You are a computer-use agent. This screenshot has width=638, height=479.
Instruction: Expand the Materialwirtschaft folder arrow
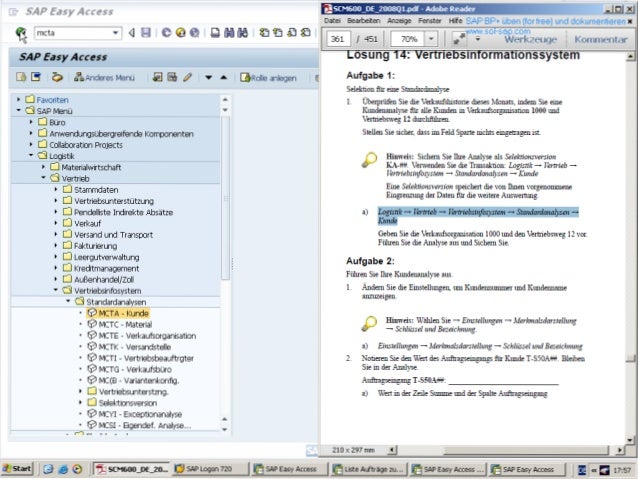pyautogui.click(x=44, y=167)
